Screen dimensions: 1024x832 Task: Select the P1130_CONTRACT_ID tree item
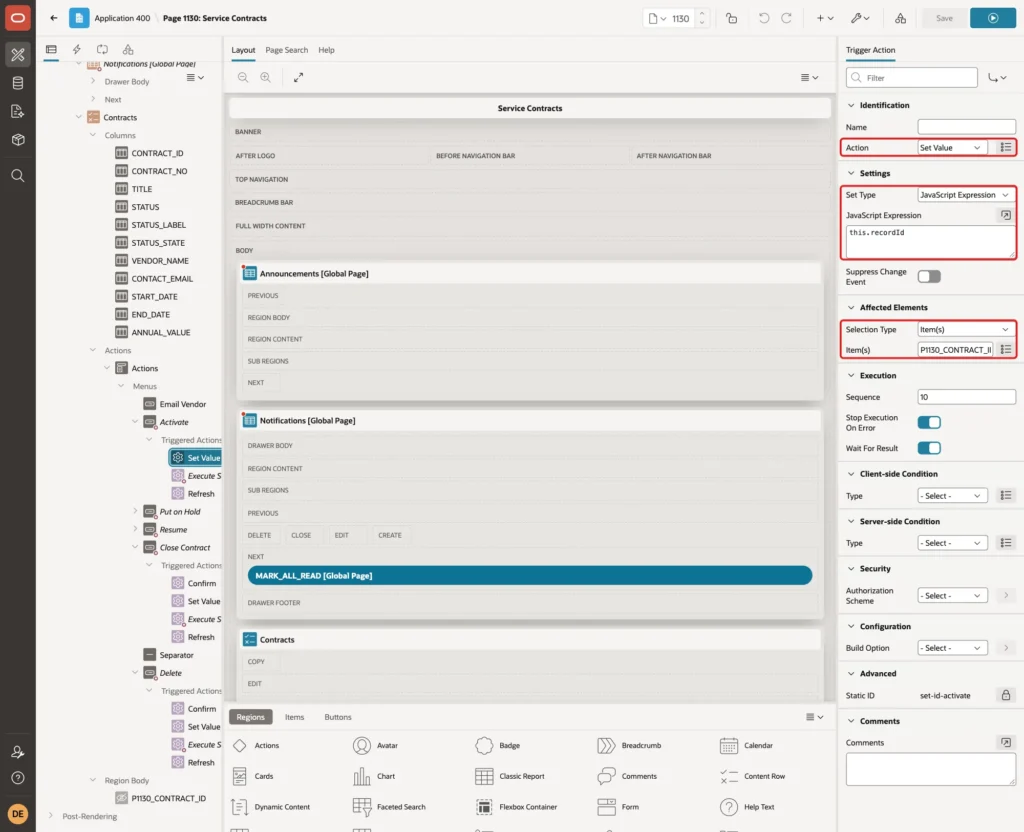pyautogui.click(x=168, y=798)
